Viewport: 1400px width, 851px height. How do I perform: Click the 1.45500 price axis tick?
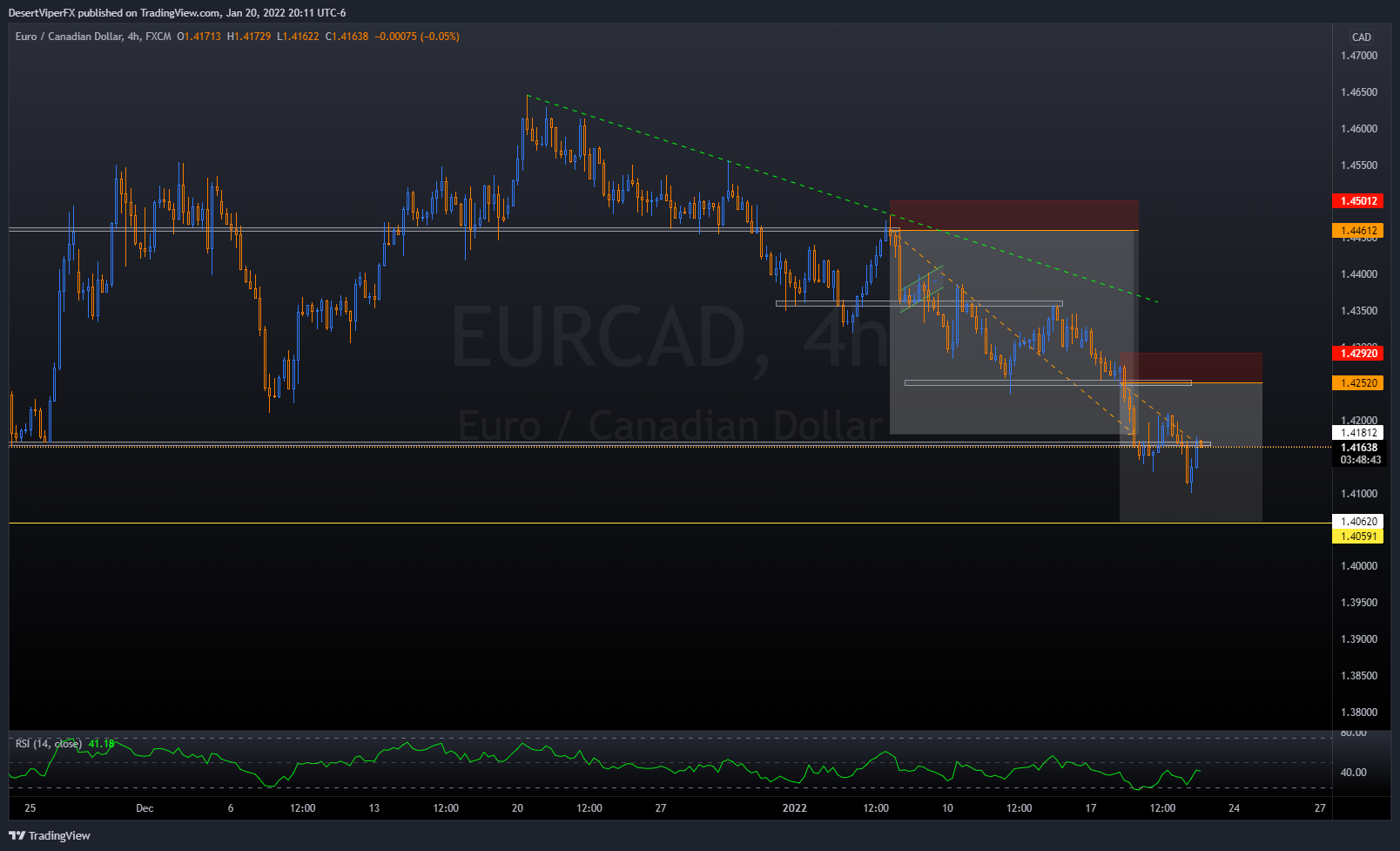tap(1359, 165)
